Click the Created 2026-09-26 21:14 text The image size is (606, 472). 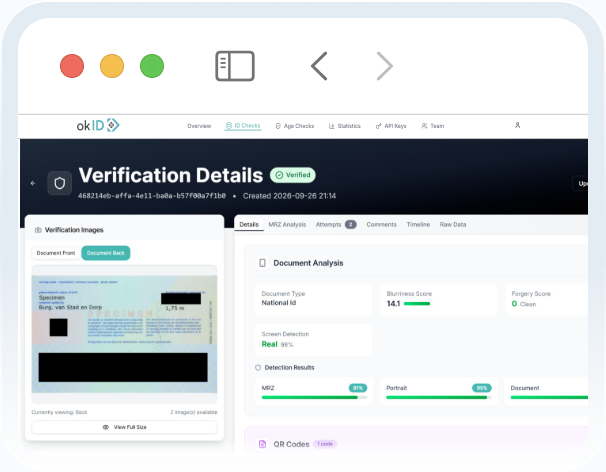(289, 196)
